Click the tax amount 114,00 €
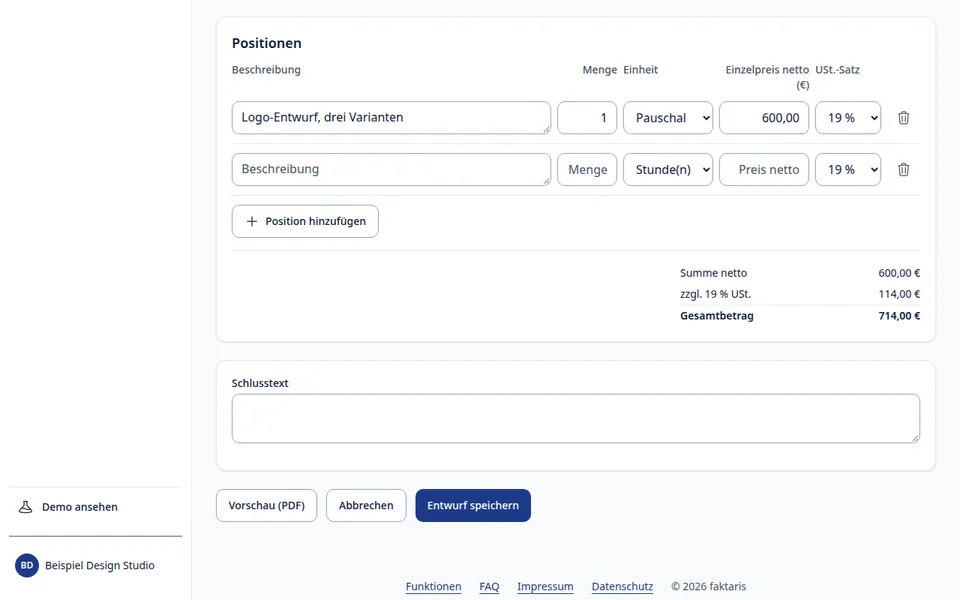Image resolution: width=960 pixels, height=600 pixels. click(x=899, y=294)
